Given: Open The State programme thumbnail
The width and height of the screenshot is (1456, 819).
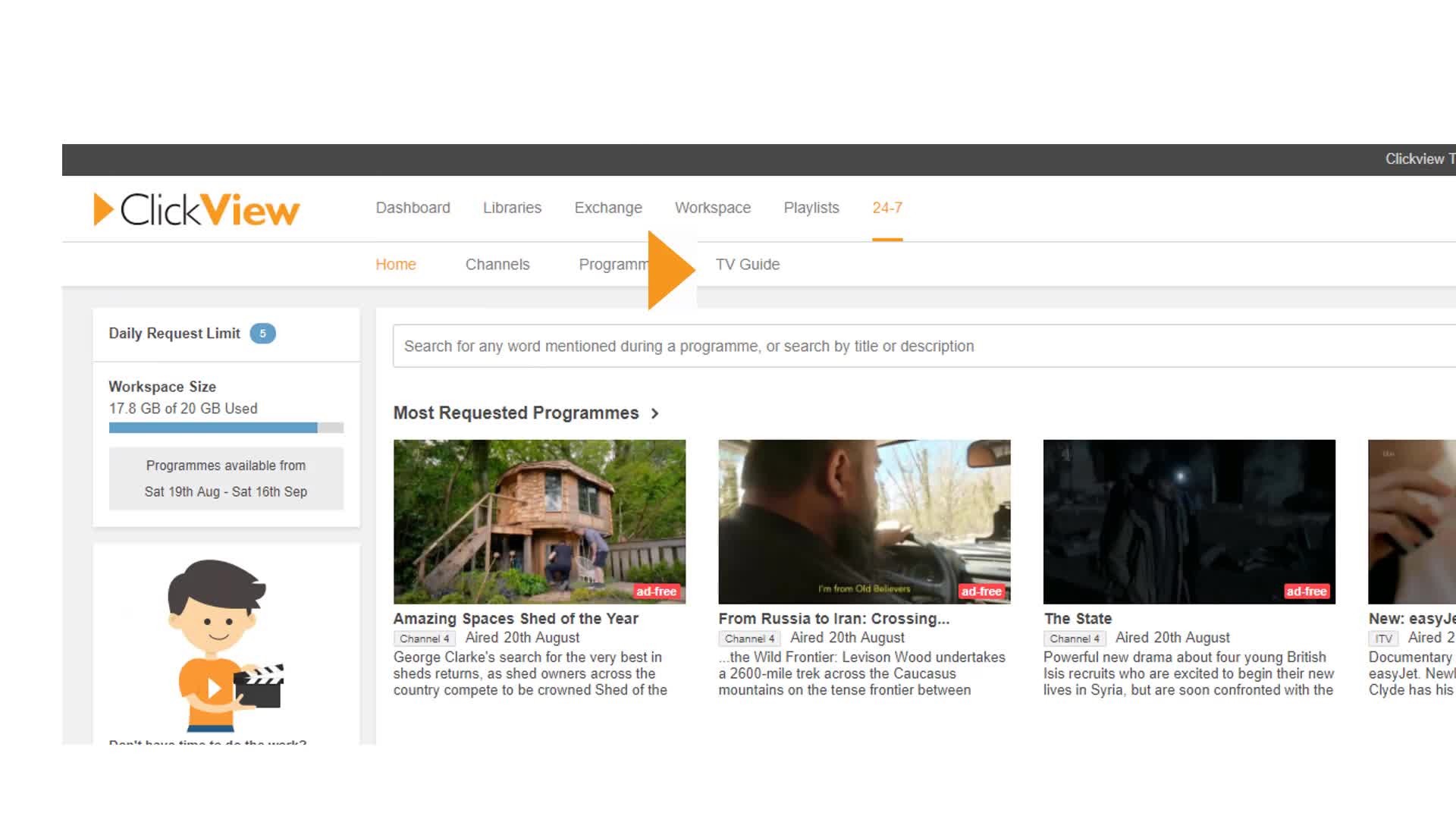Looking at the screenshot, I should point(1189,522).
